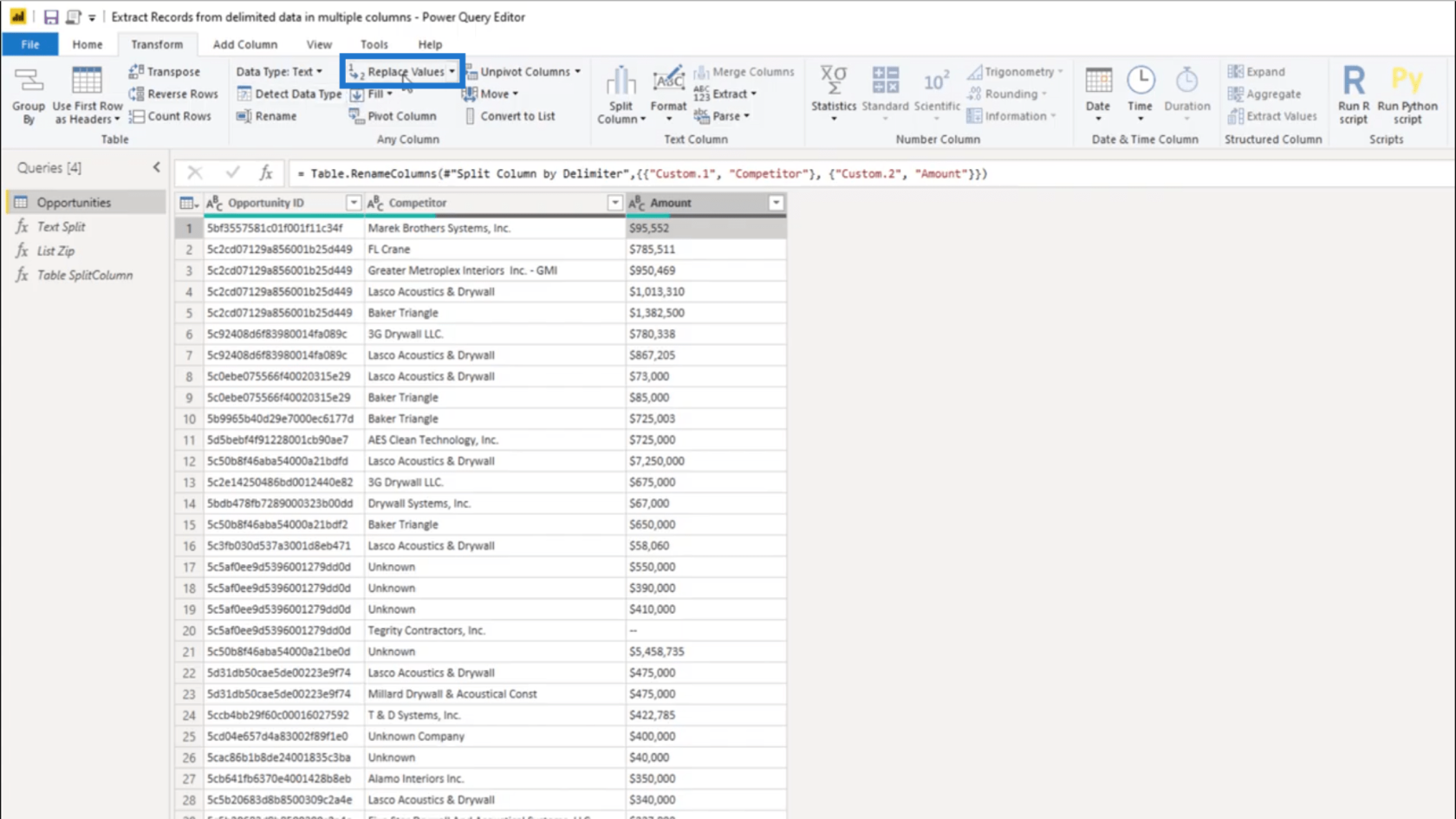Image resolution: width=1456 pixels, height=819 pixels.
Task: Select the Opportunities query
Action: coord(86,202)
